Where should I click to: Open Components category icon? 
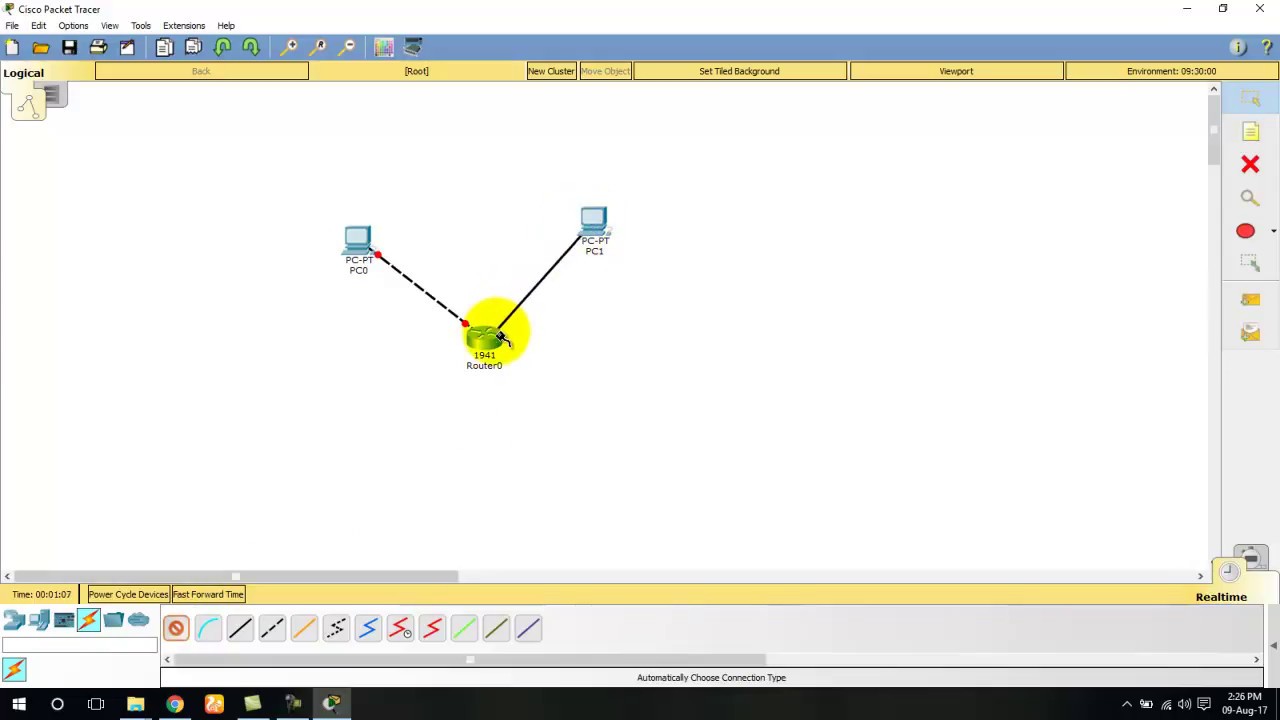[64, 621]
